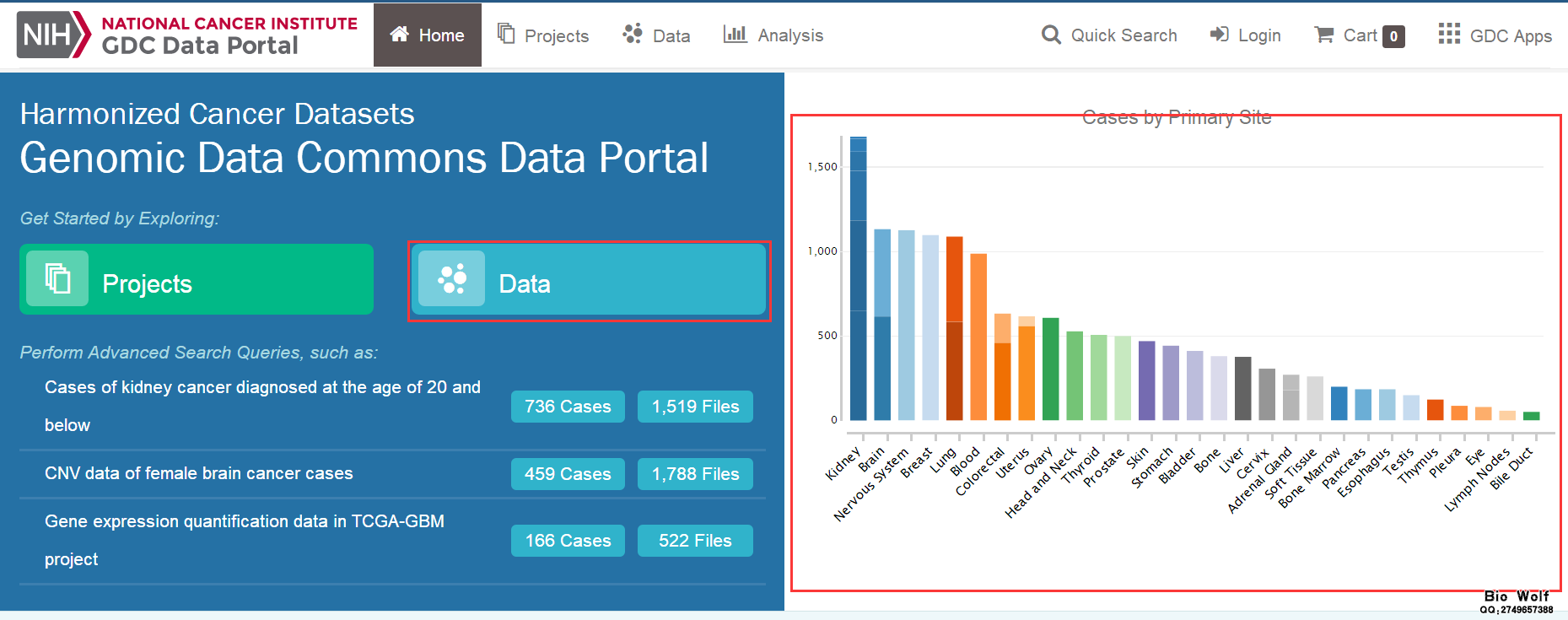
Task: Open Data in the top navigation bar
Action: click(x=656, y=35)
